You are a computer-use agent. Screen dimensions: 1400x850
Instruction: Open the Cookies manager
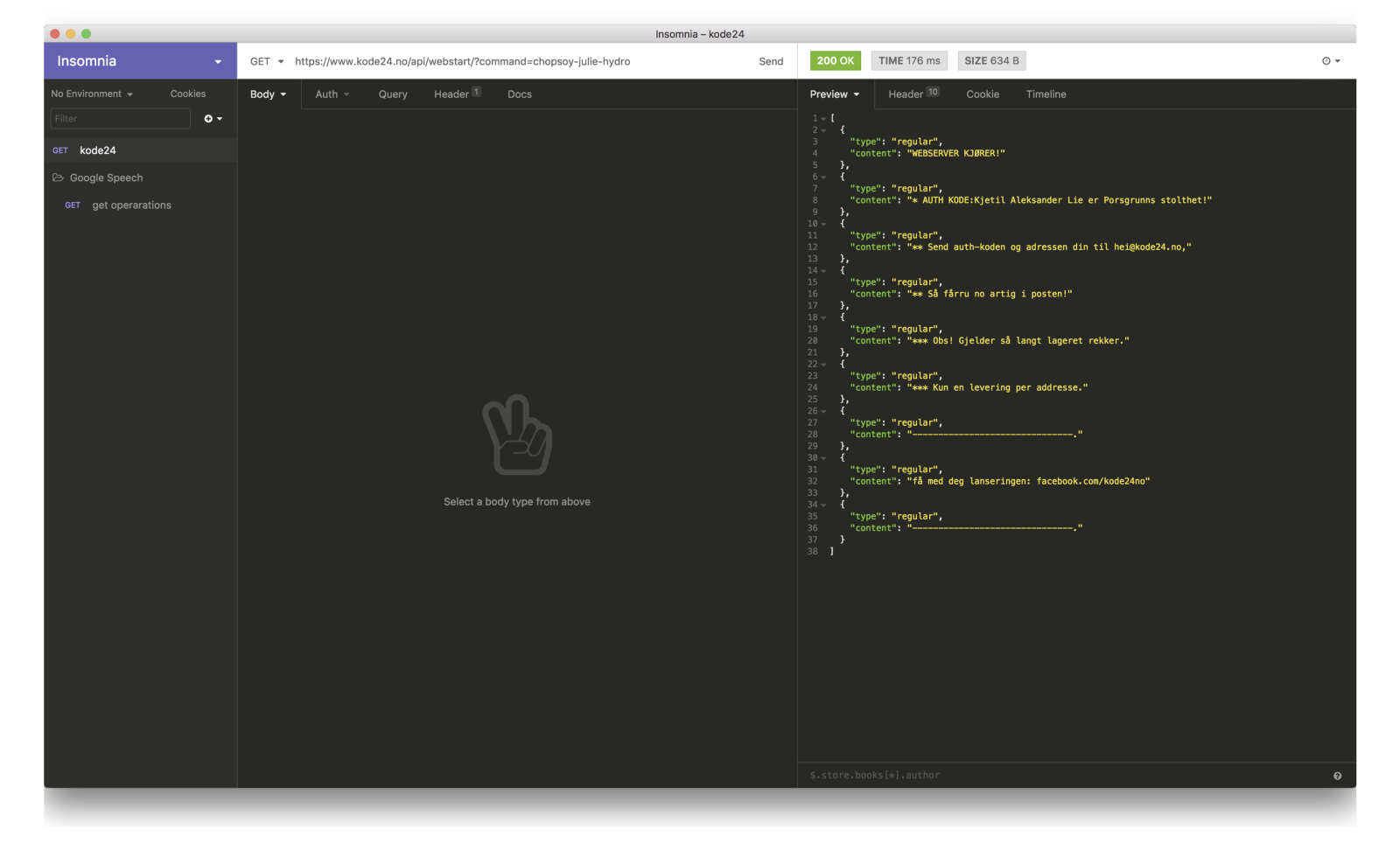point(188,94)
